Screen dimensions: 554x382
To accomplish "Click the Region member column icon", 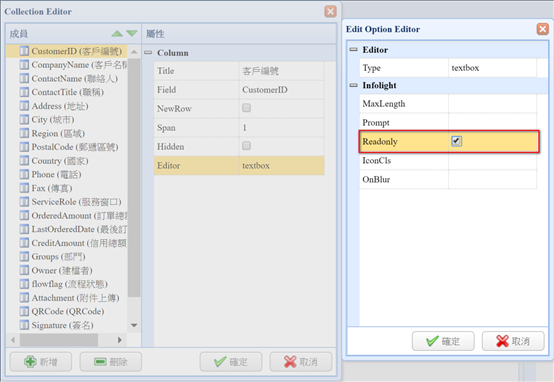I will (x=24, y=133).
